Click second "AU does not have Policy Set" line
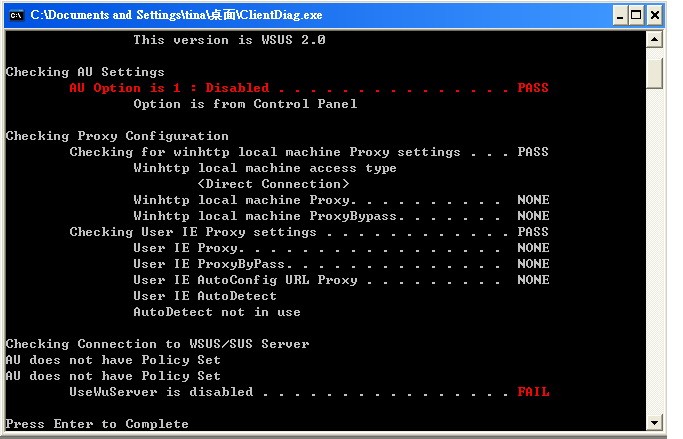The image size is (683, 439). point(113,376)
